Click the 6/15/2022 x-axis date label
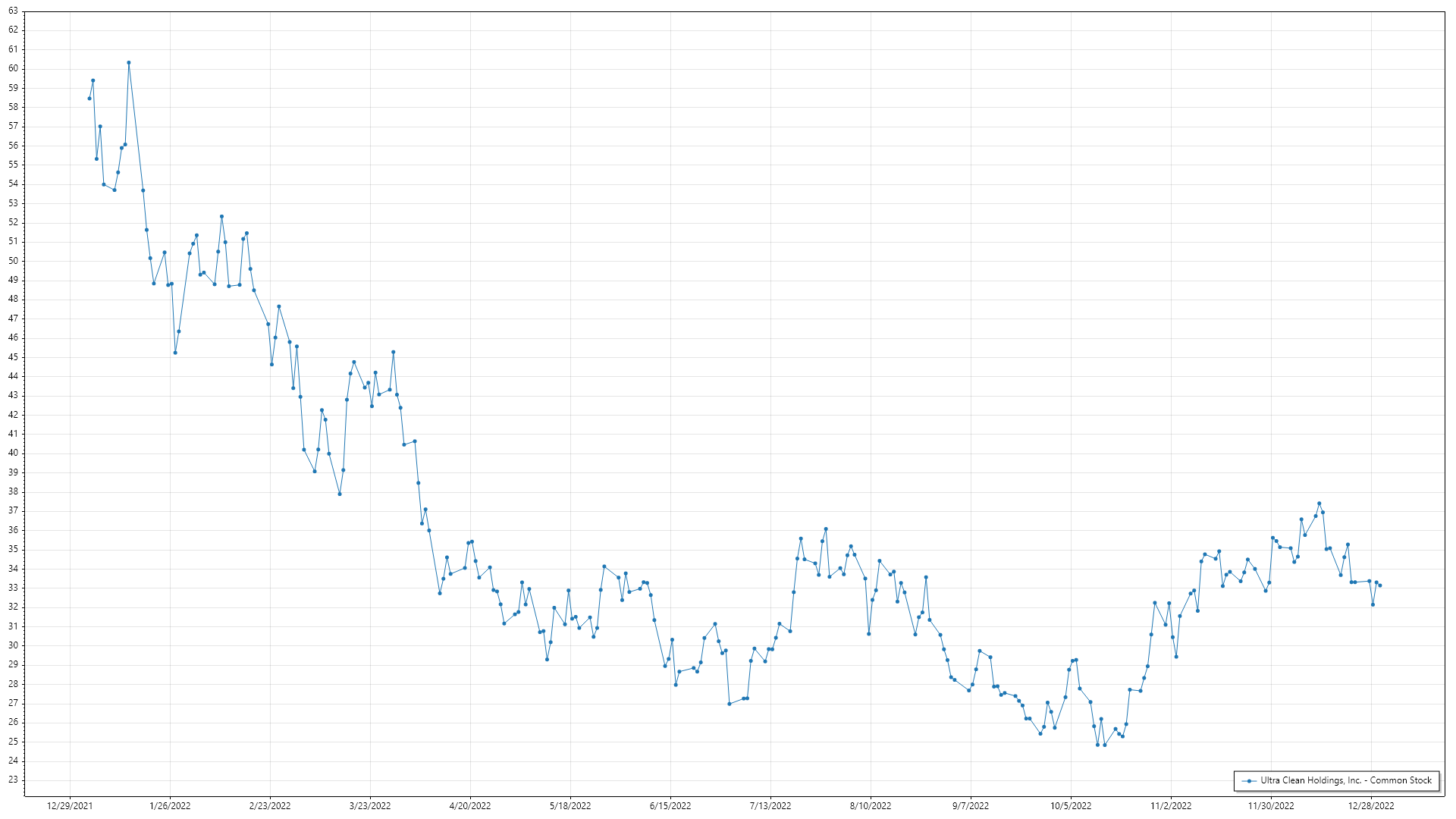 (x=670, y=806)
